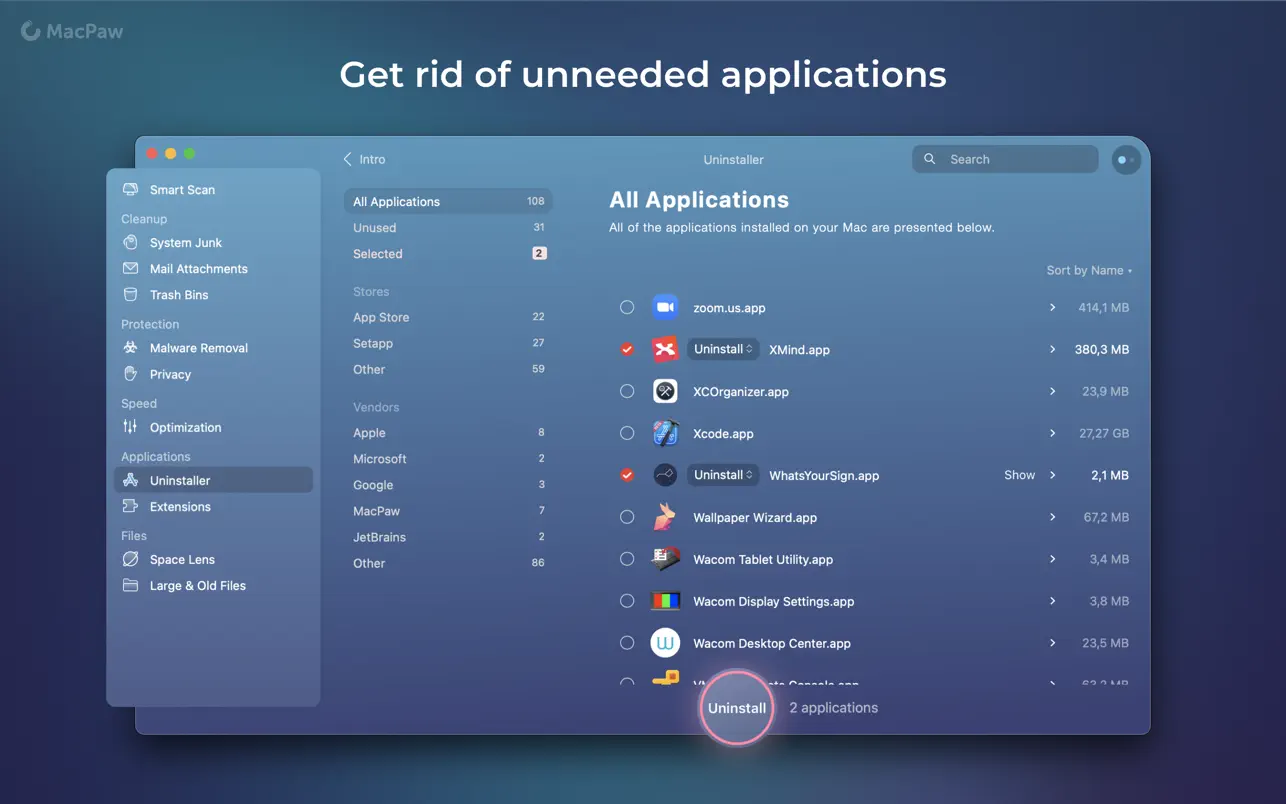Select Setapp filter
The height and width of the screenshot is (804, 1286).
pyautogui.click(x=448, y=343)
